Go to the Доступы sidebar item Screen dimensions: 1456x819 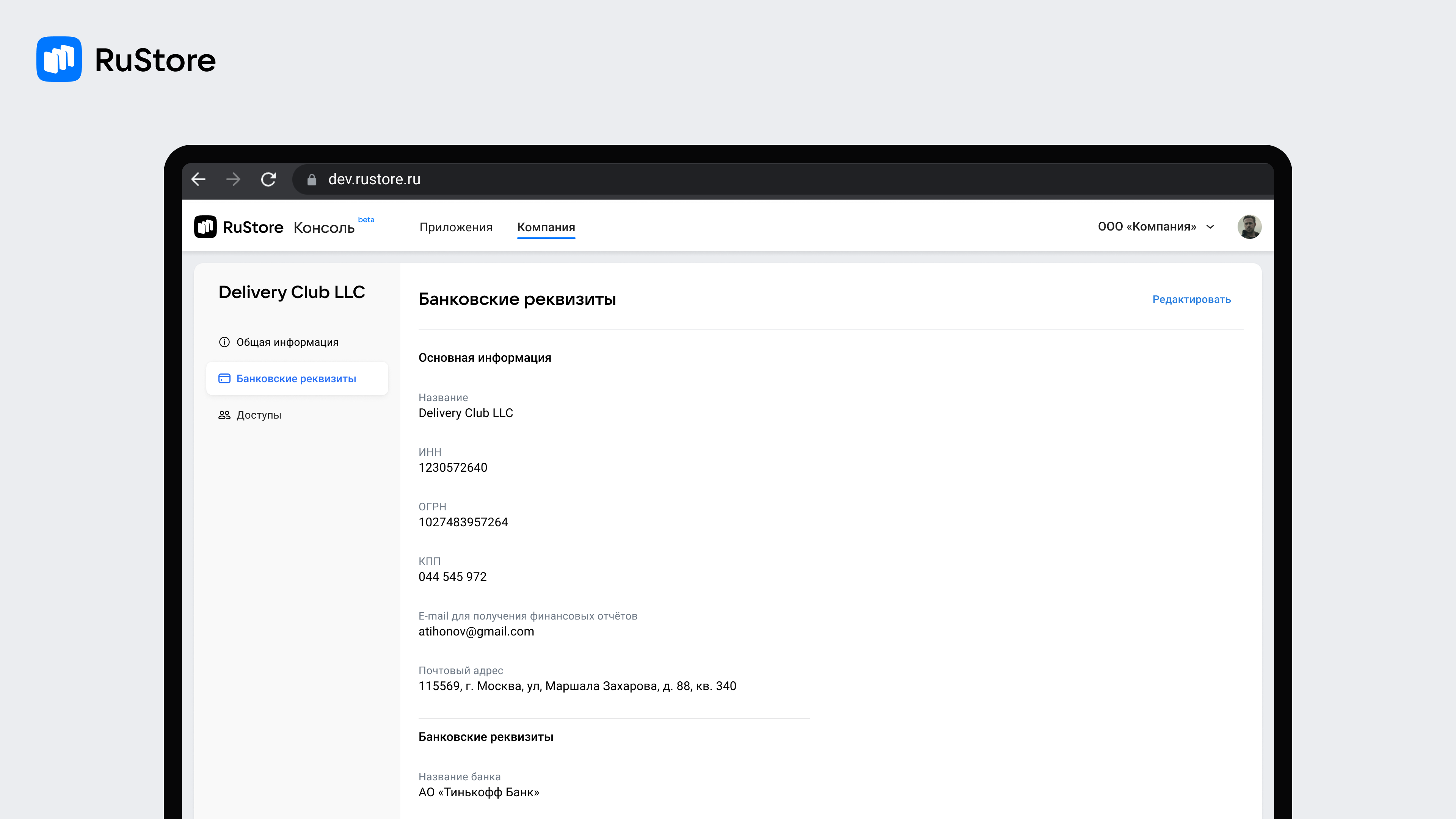click(x=259, y=415)
